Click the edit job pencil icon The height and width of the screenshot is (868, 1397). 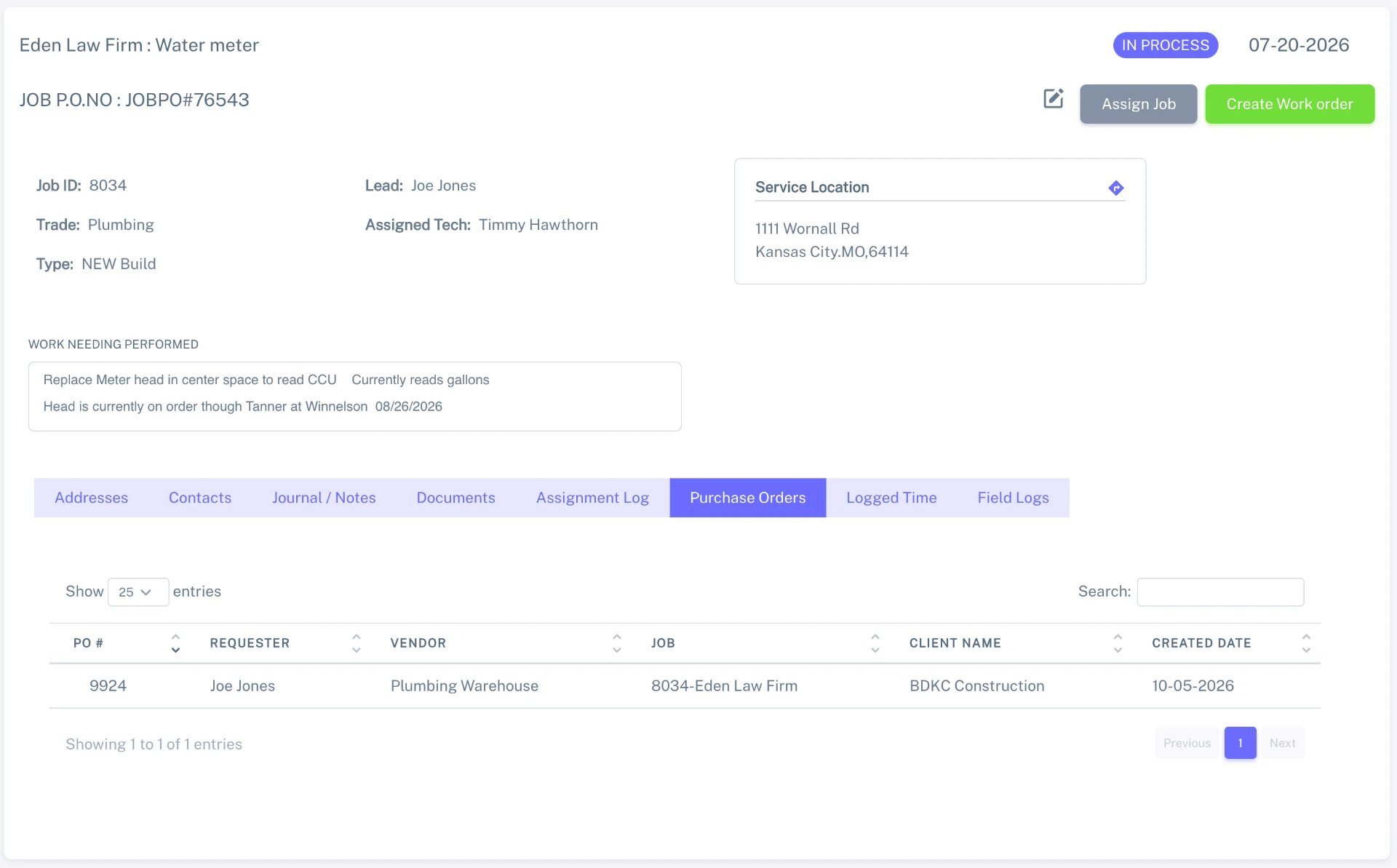[x=1054, y=99]
